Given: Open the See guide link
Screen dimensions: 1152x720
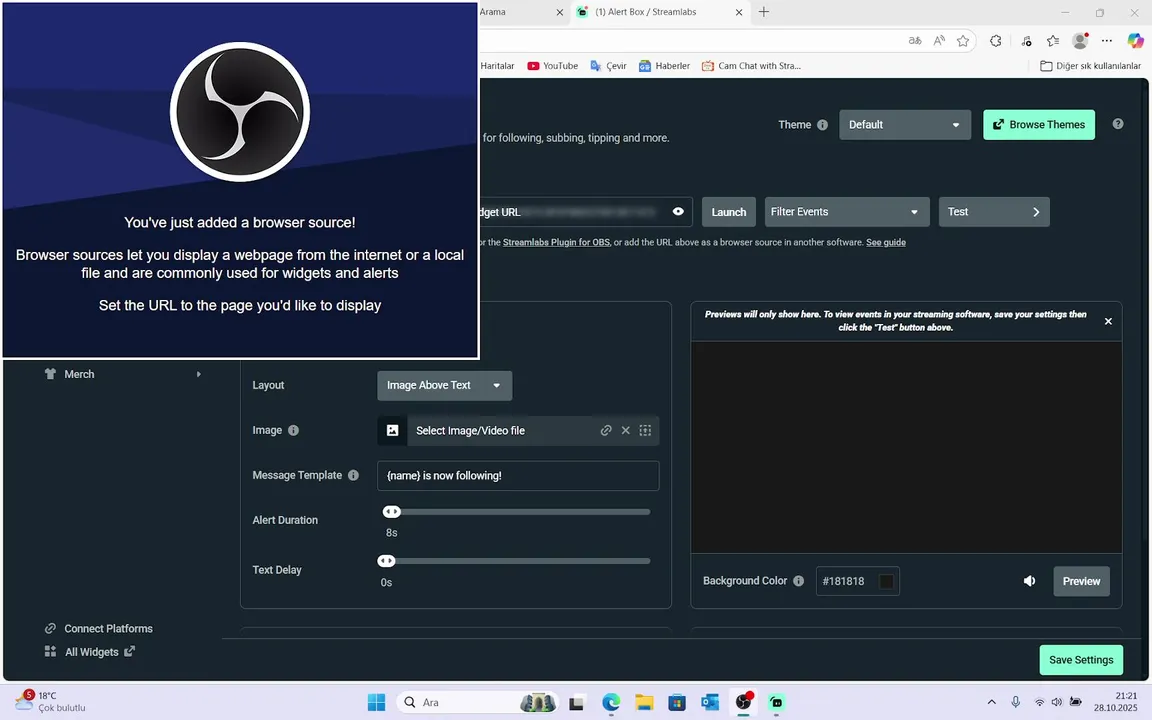Looking at the screenshot, I should coord(885,242).
